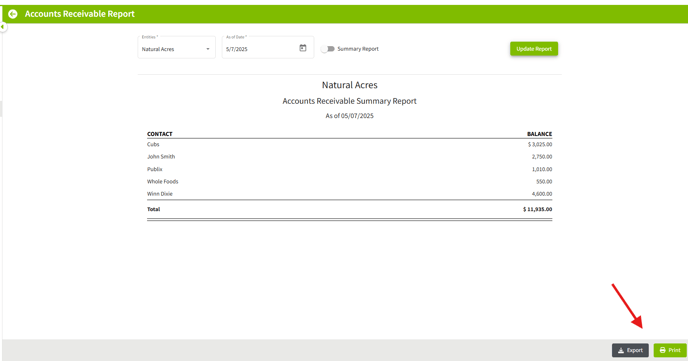Click the Accounts Receivable Report header title
688x361 pixels.
(79, 14)
